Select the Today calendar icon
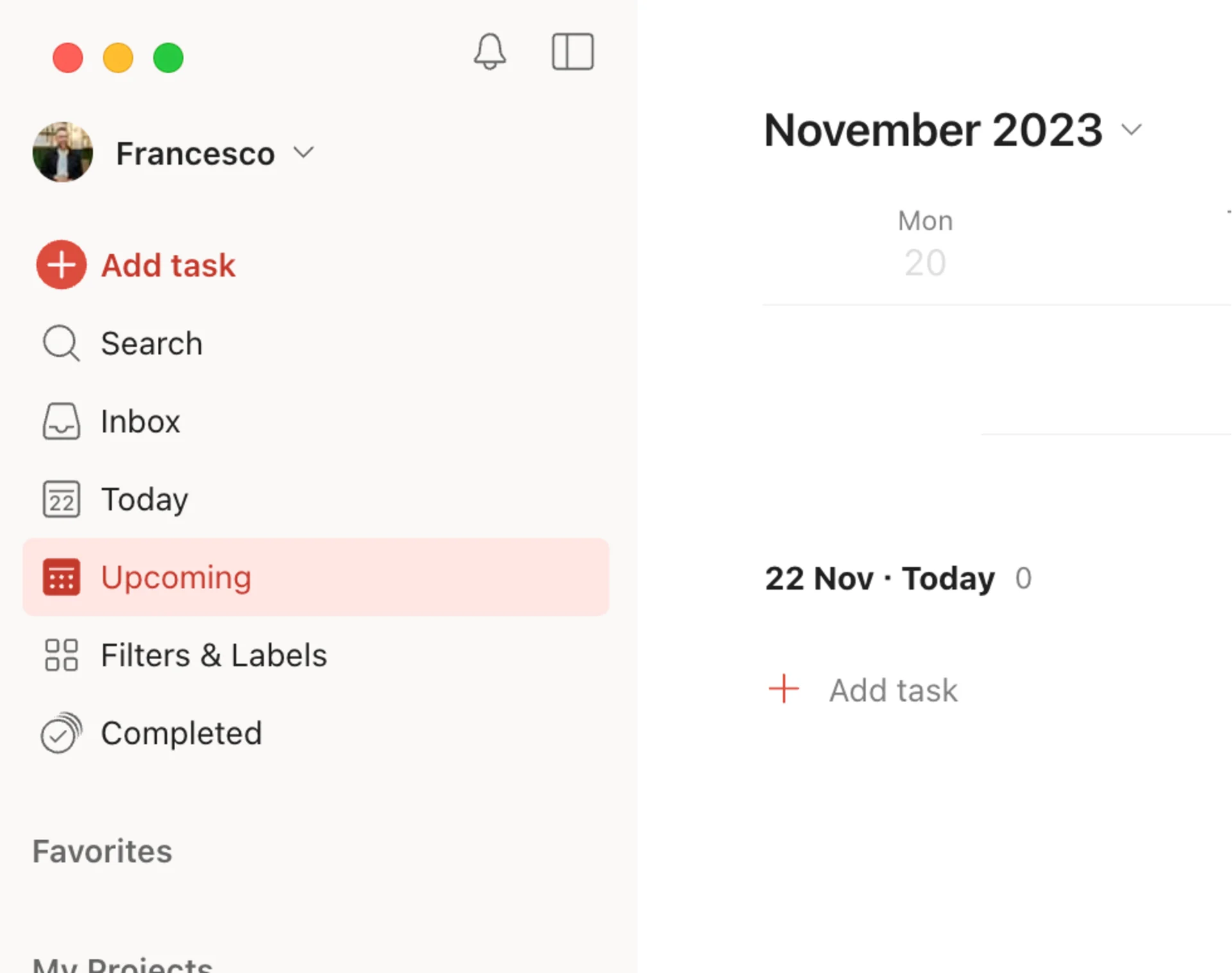 (x=60, y=500)
